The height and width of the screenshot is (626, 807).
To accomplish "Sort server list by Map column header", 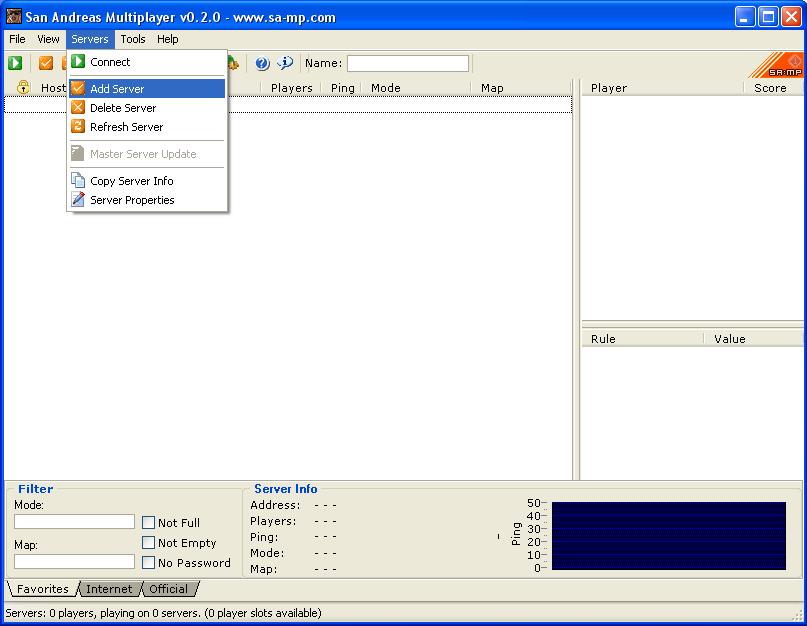I will [x=521, y=88].
